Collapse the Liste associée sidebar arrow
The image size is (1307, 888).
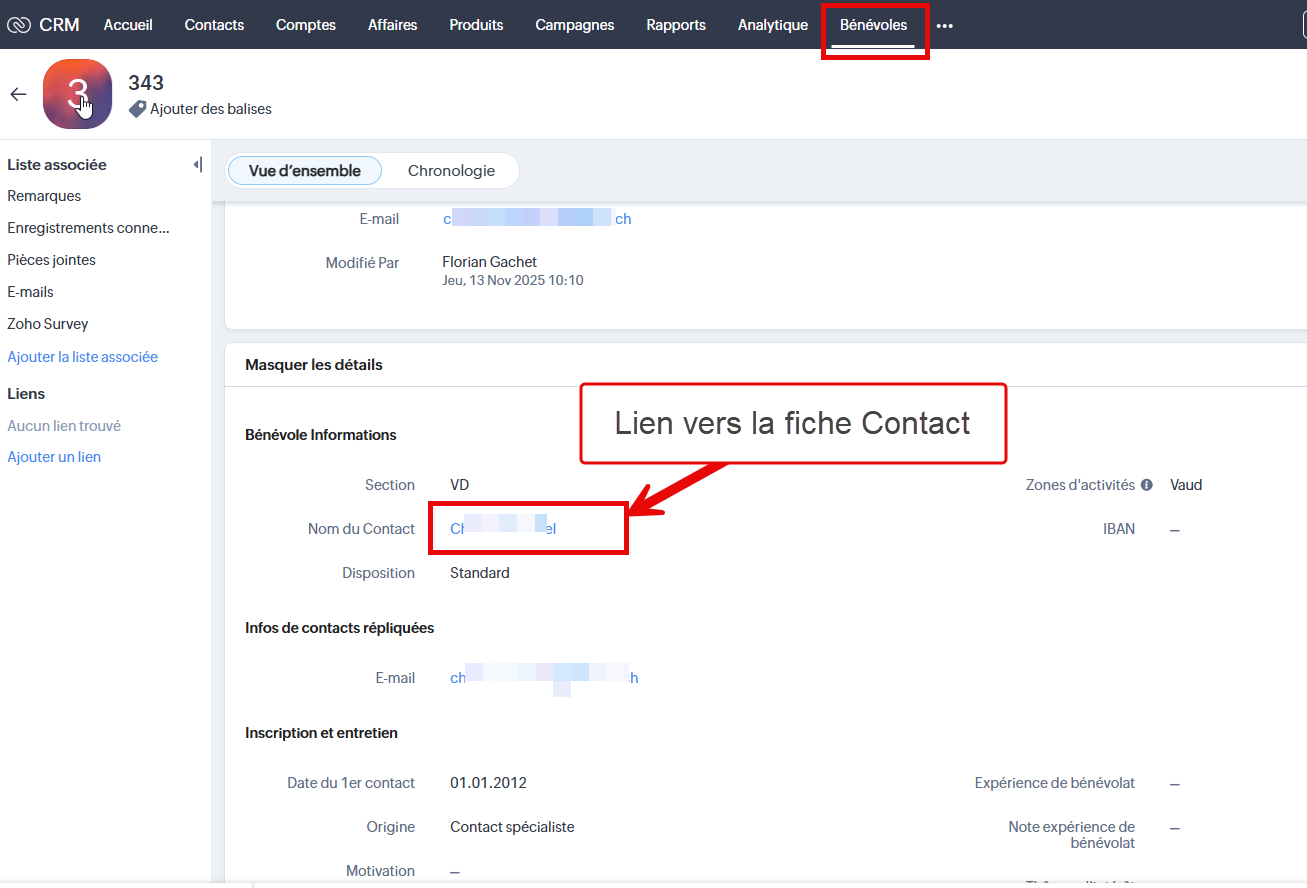(197, 165)
